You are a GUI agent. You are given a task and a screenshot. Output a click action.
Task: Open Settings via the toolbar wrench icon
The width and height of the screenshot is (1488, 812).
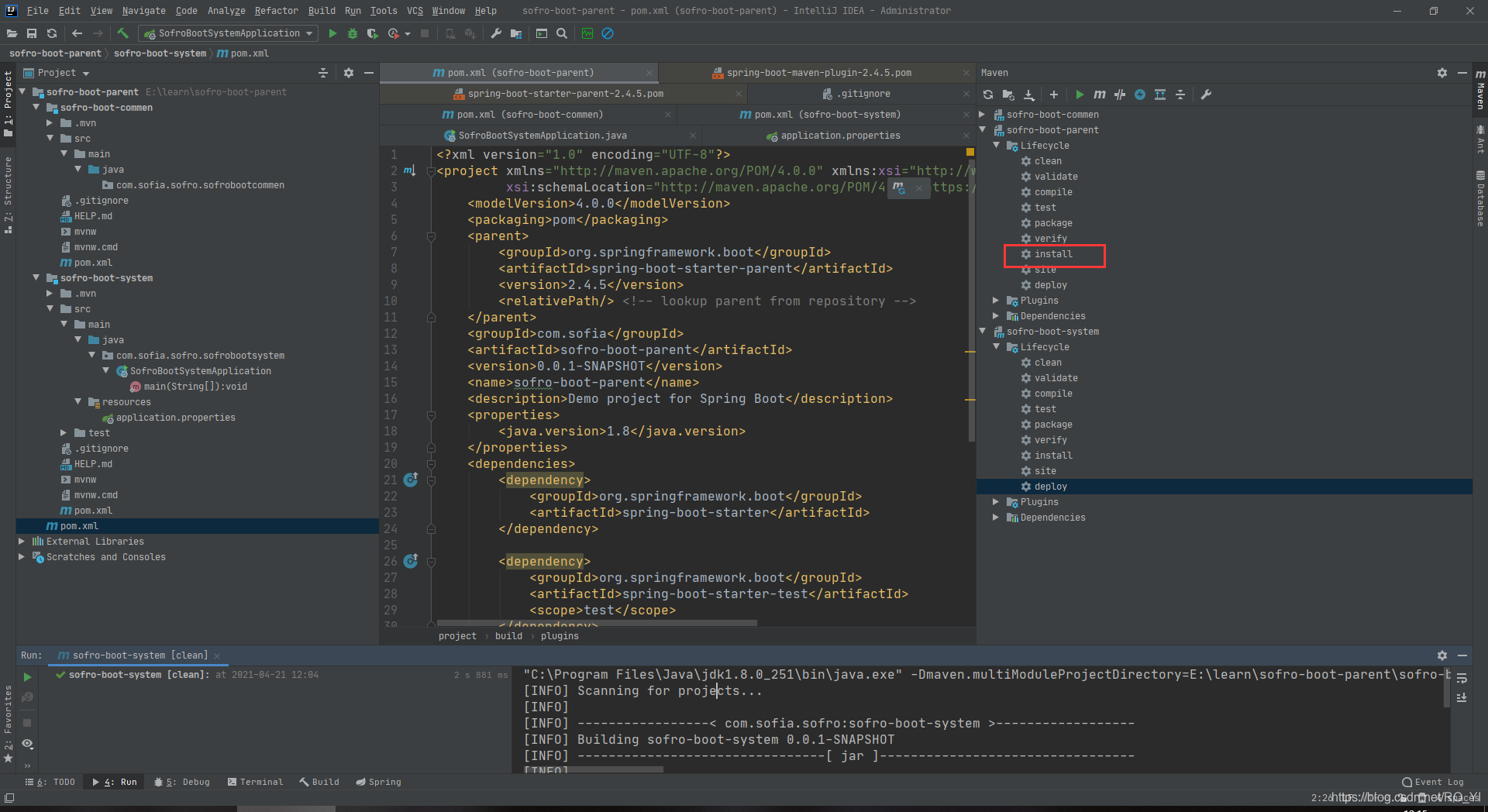[x=496, y=33]
